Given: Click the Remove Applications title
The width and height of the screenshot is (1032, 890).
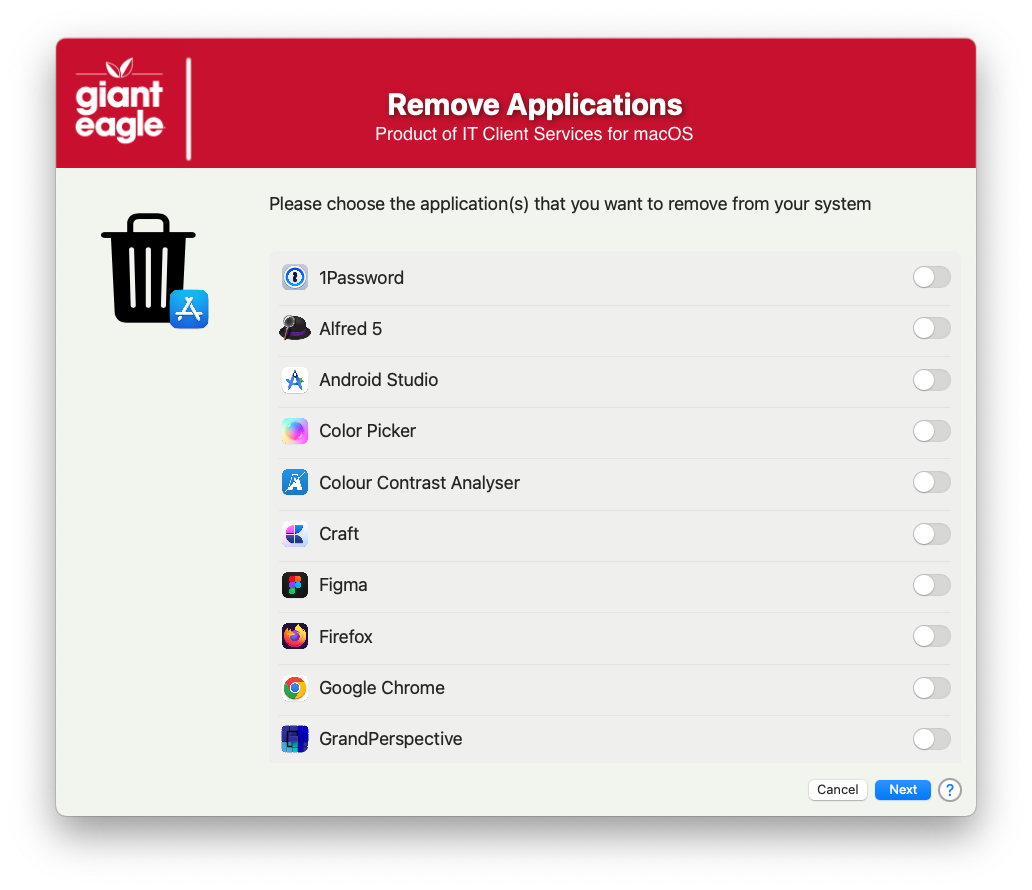Looking at the screenshot, I should click(x=534, y=105).
